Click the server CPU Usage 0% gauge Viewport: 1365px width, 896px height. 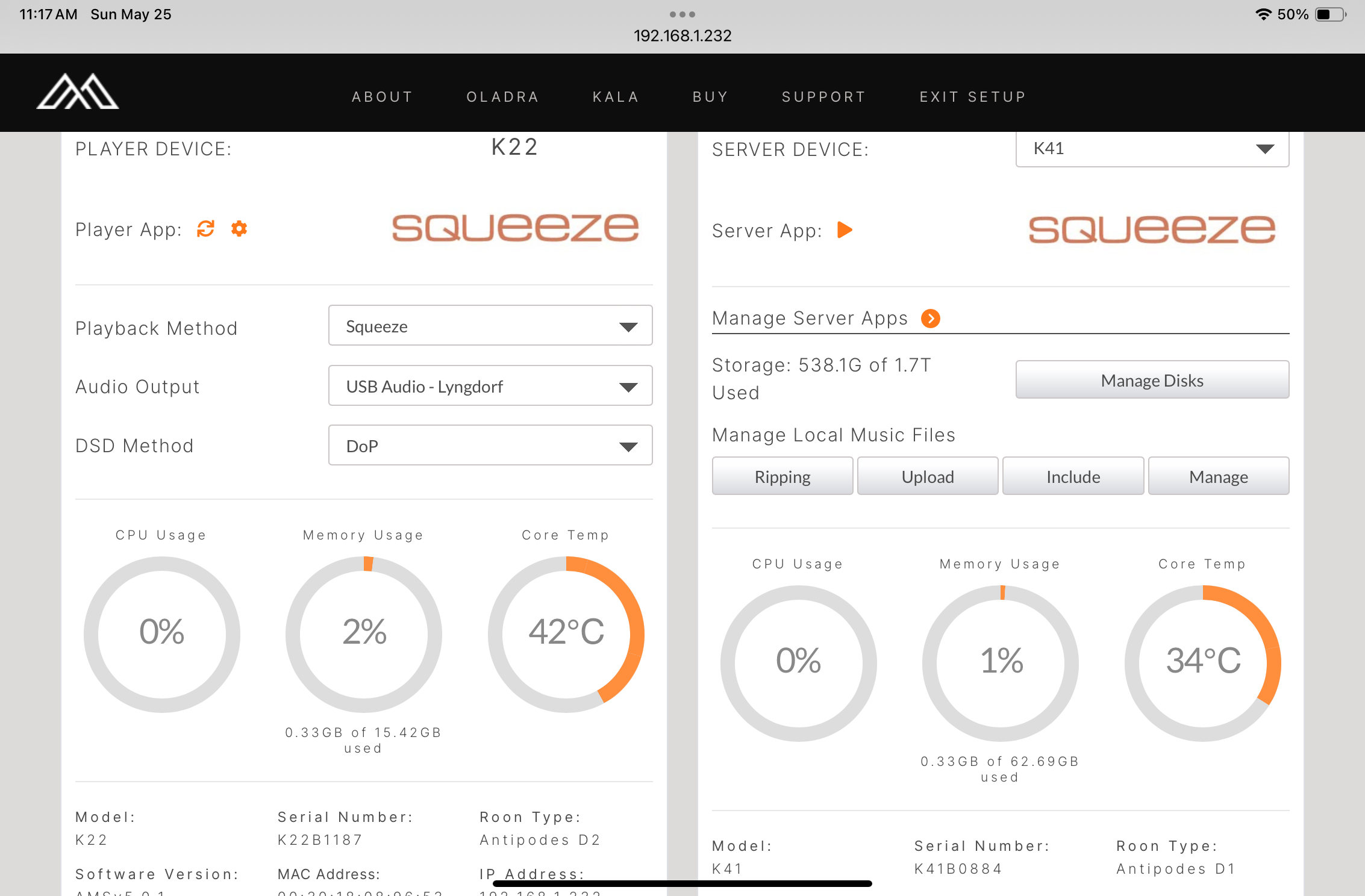798,663
